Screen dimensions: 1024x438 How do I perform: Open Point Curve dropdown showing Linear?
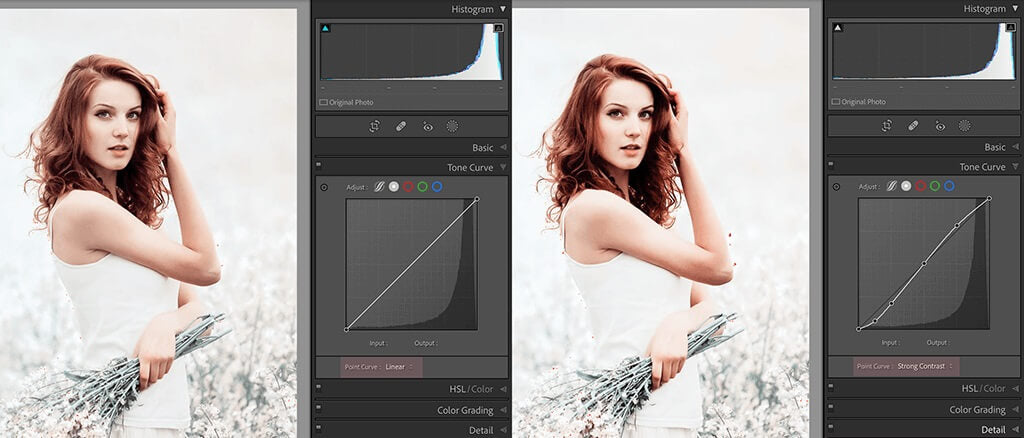(398, 367)
